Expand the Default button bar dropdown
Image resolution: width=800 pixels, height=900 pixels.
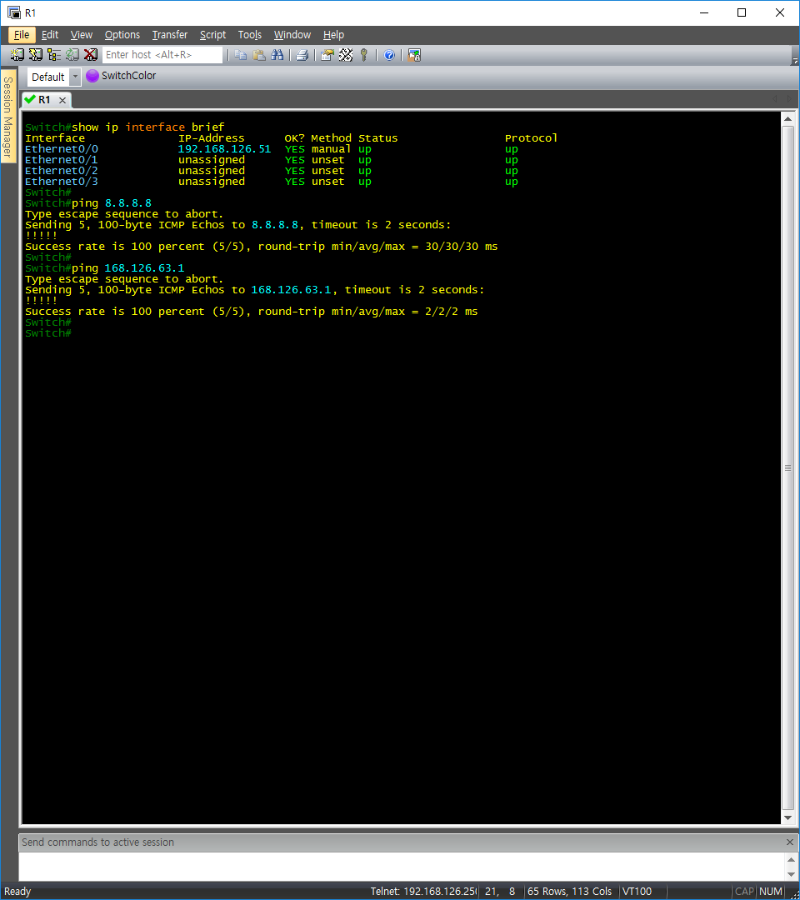pyautogui.click(x=75, y=77)
